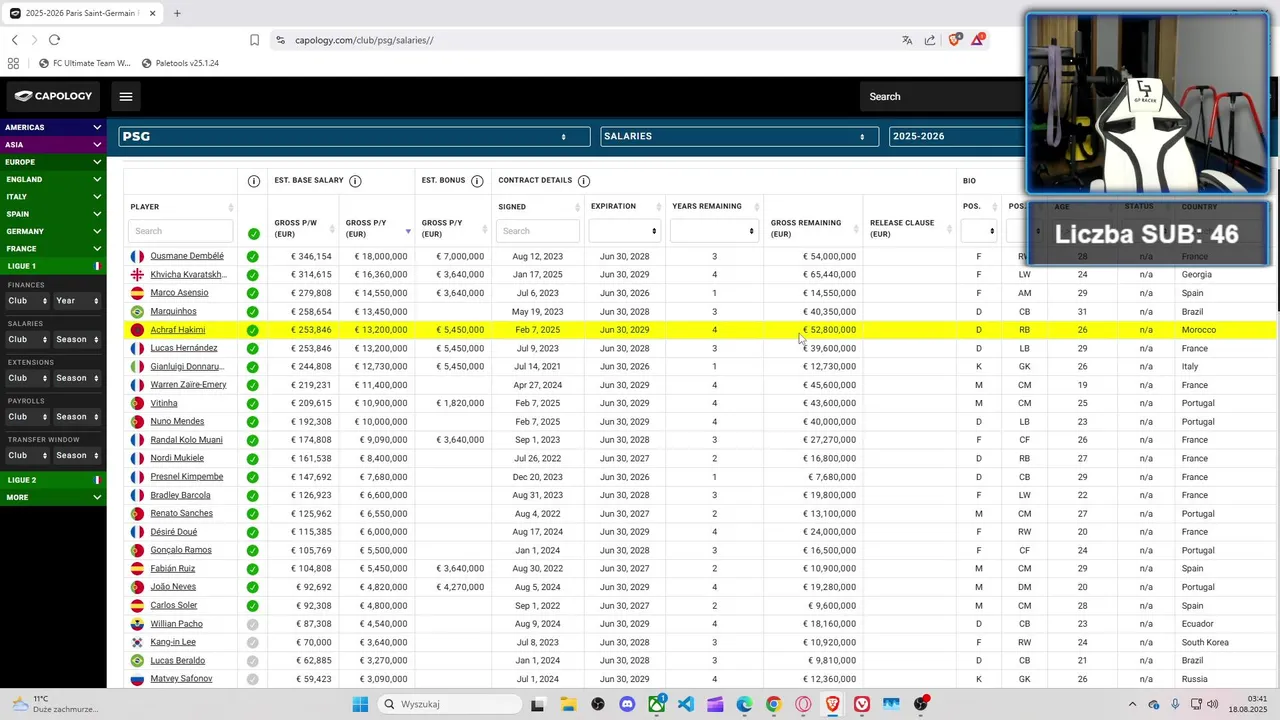Screen dimensions: 1280x720
Task: Click Lucas Beraldo's grey unverified checkmark
Action: (253, 661)
